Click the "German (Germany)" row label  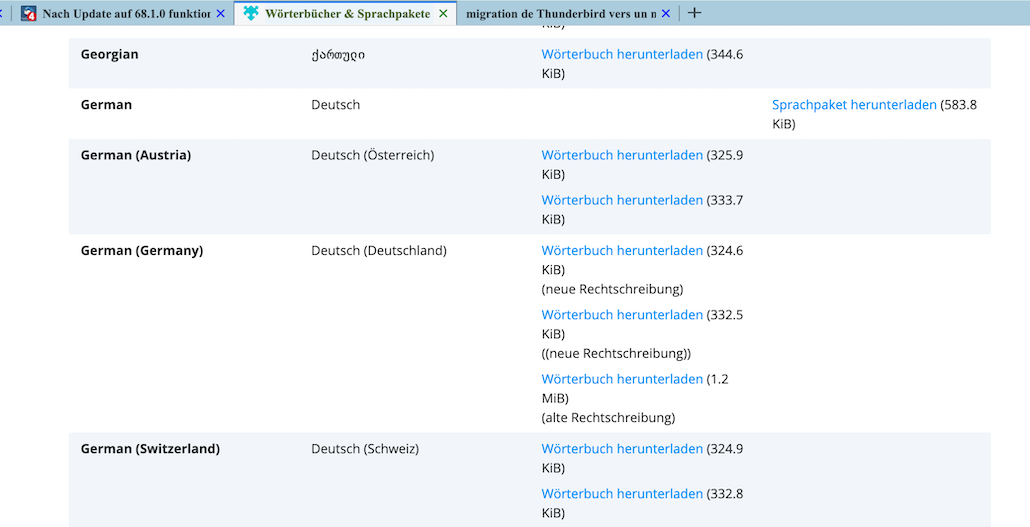click(142, 251)
